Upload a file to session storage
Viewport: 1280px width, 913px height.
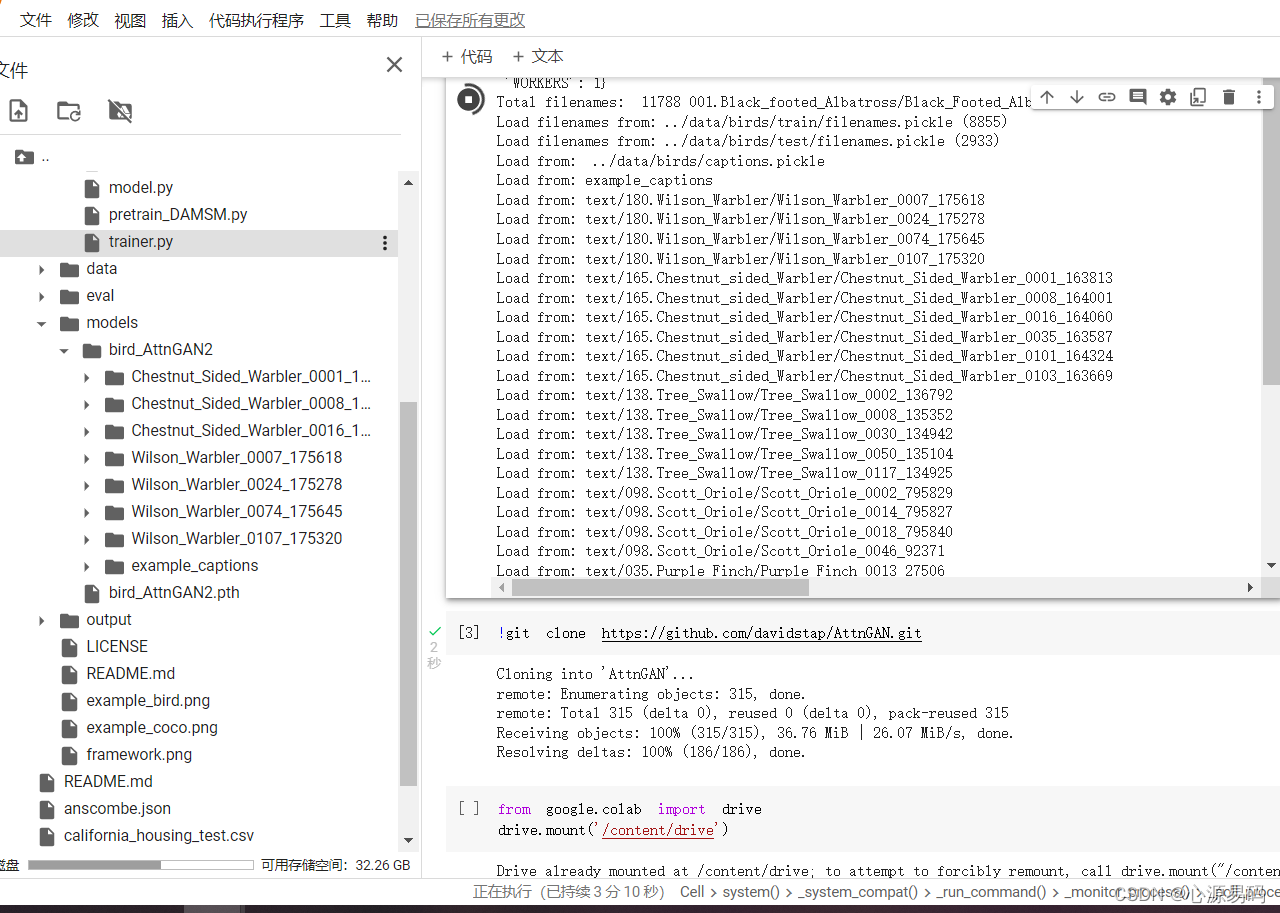(x=18, y=111)
